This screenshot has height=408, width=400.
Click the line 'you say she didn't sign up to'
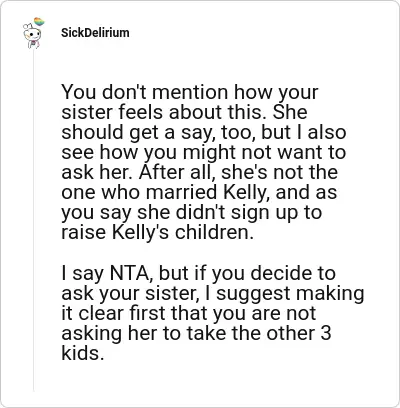[x=191, y=213]
